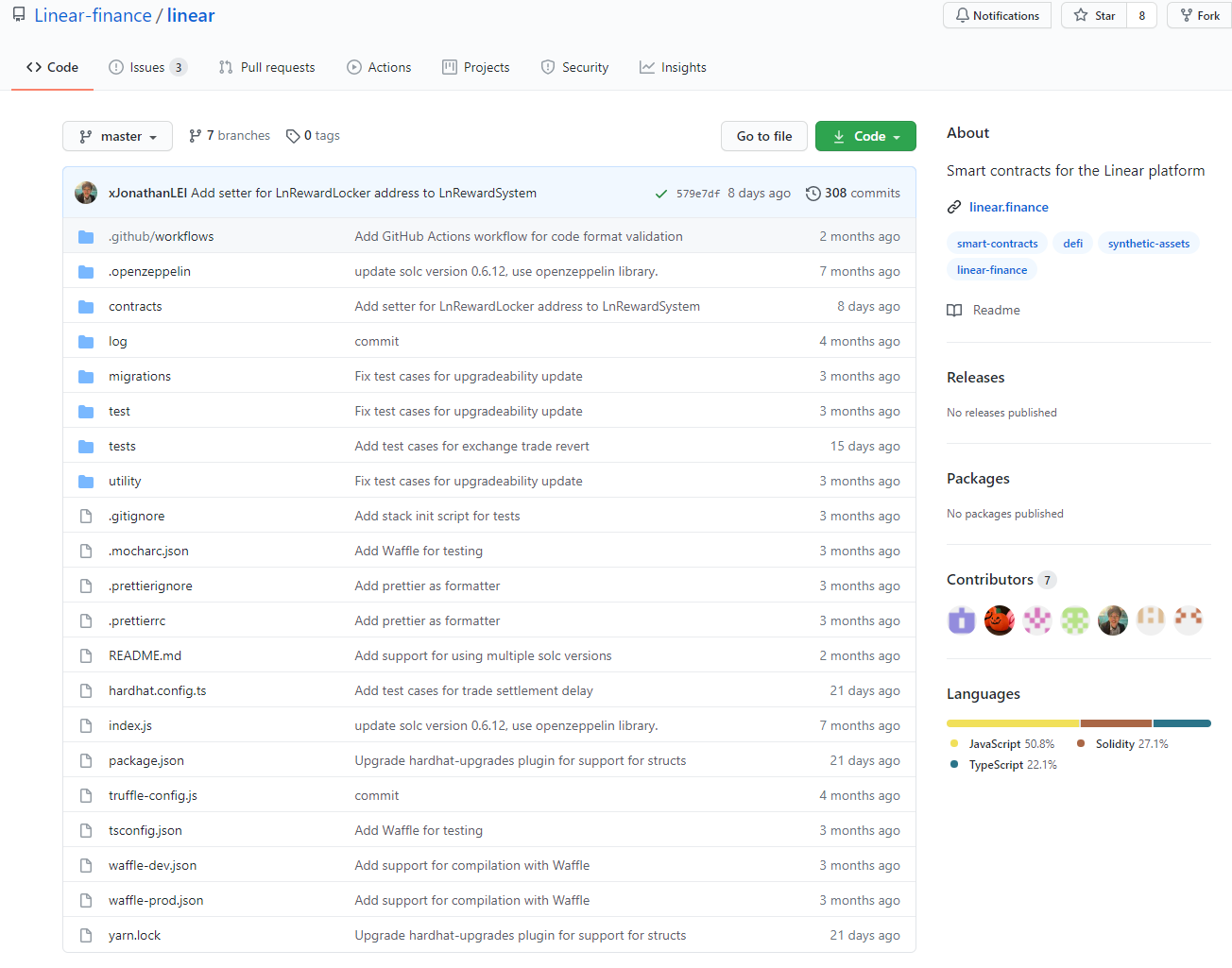The height and width of the screenshot is (968, 1232).
Task: Click the tag icon next to 0 tags
Action: [293, 136]
